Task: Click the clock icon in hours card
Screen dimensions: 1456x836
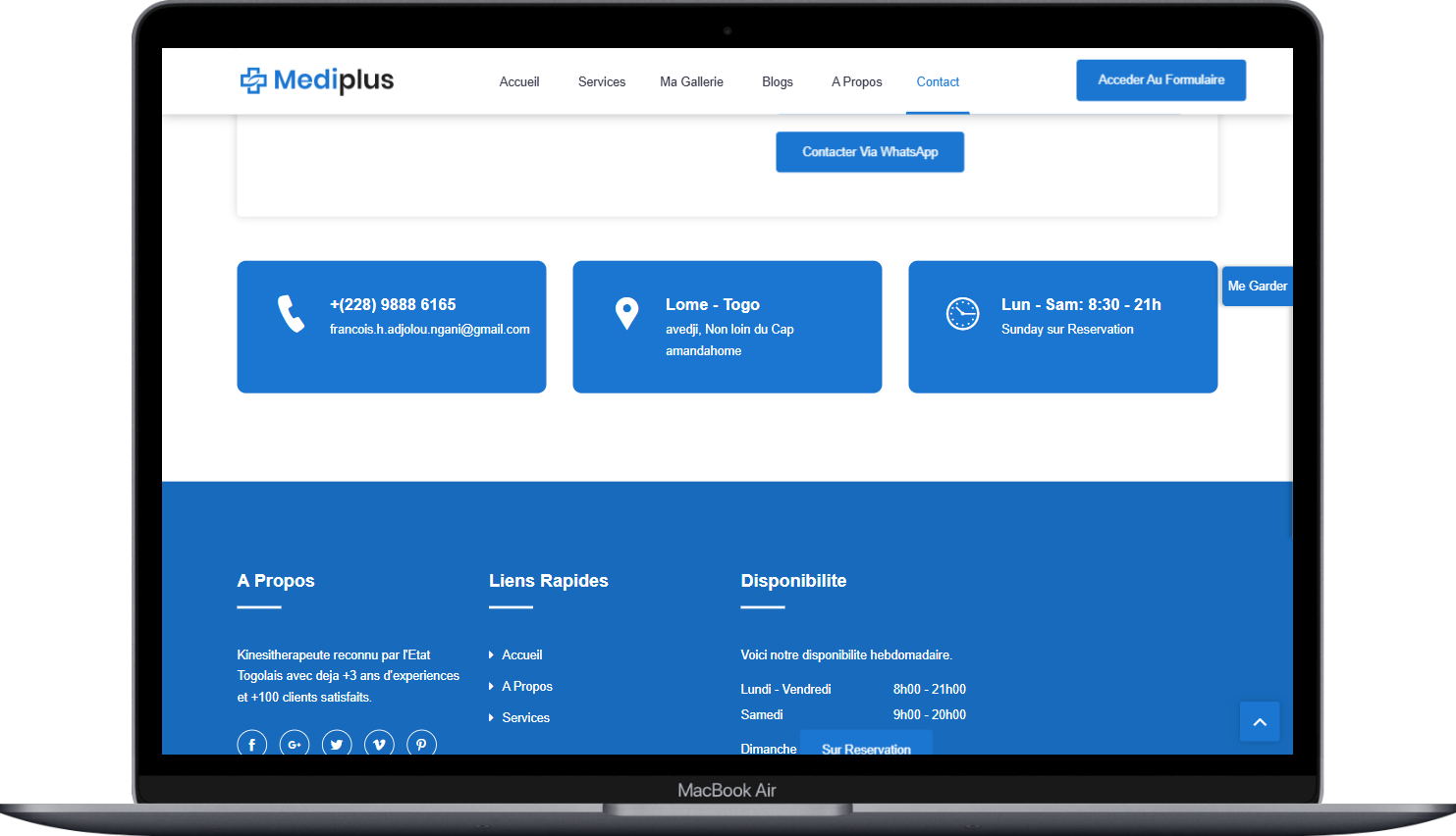Action: point(962,314)
